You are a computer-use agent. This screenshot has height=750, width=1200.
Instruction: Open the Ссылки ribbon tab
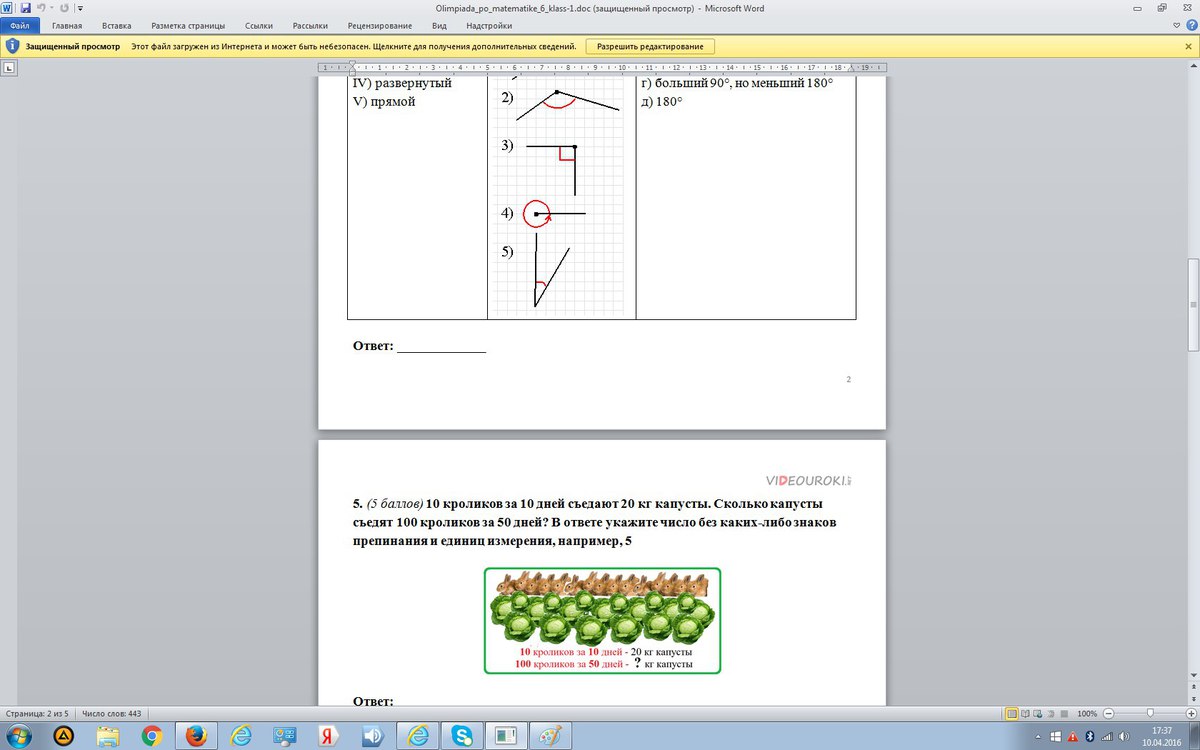259,25
